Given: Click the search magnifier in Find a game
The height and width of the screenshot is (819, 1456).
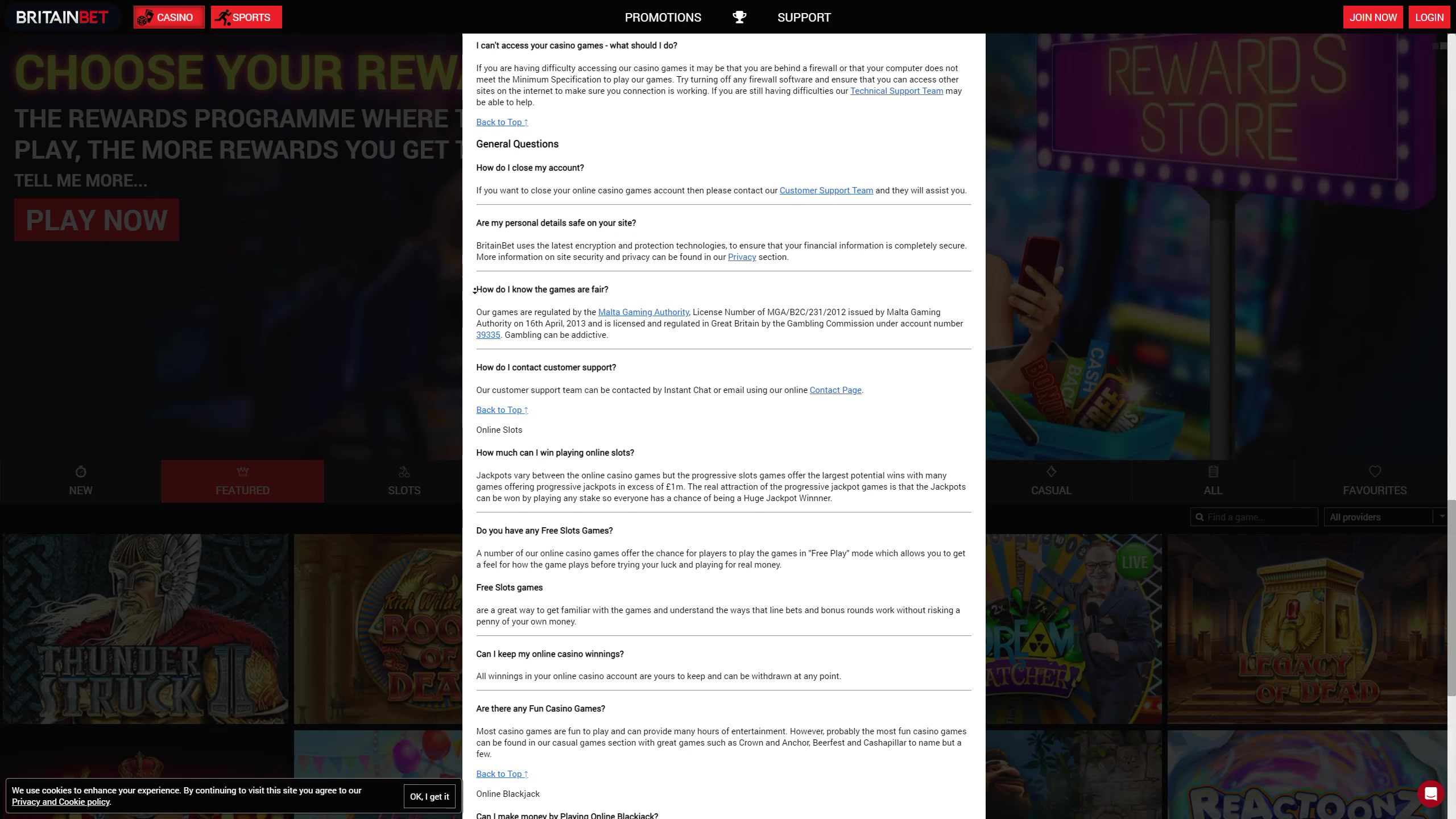Looking at the screenshot, I should [x=1199, y=517].
